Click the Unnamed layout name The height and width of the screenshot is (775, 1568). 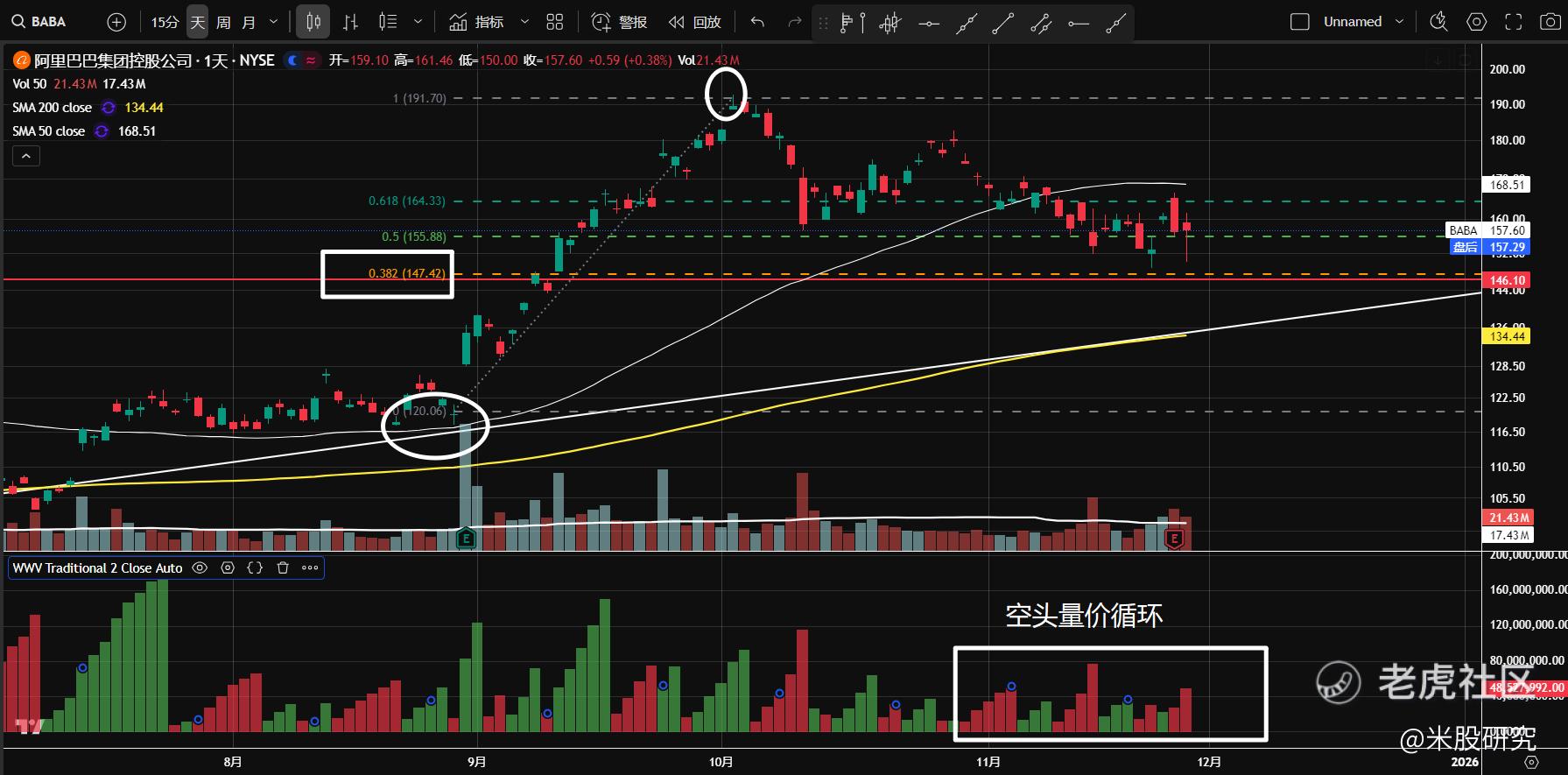point(1353,22)
